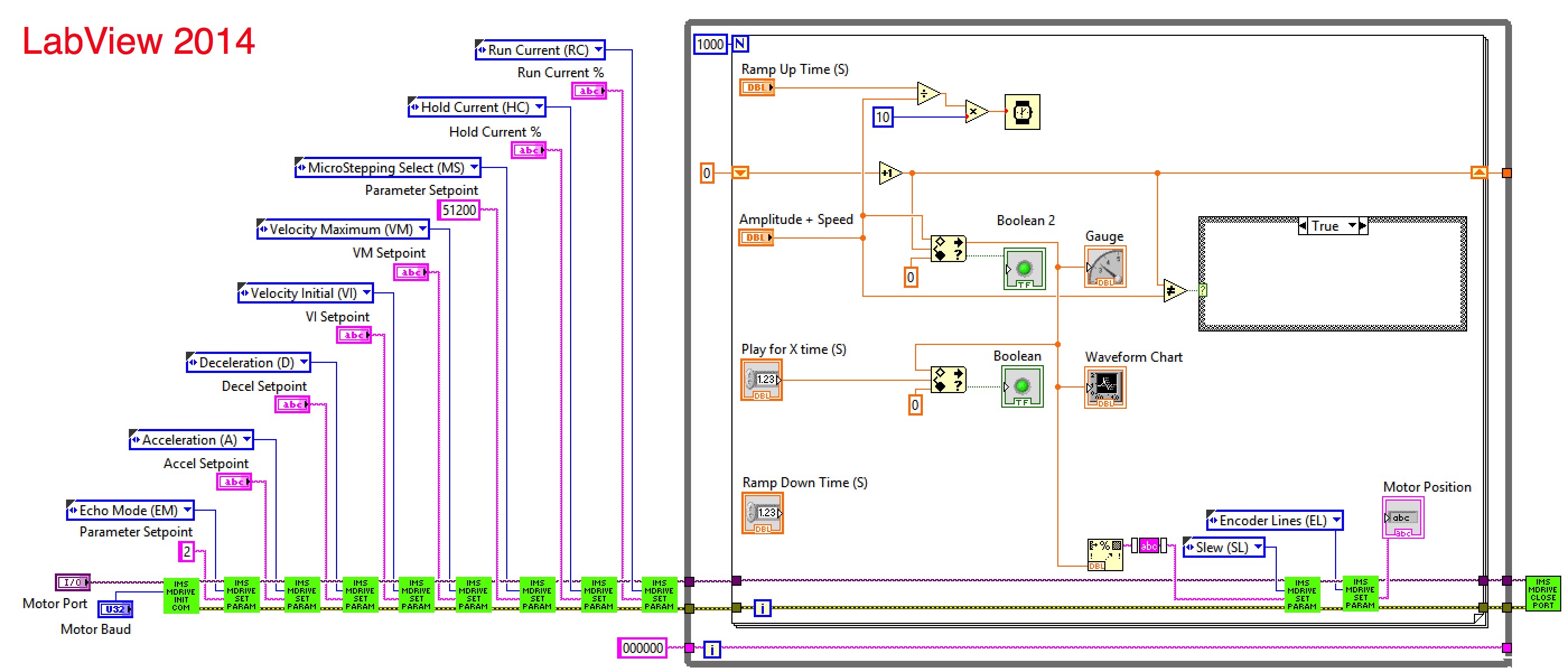Click the Boolean 2 LED indicator
The width and height of the screenshot is (1568, 672).
coord(1024,268)
